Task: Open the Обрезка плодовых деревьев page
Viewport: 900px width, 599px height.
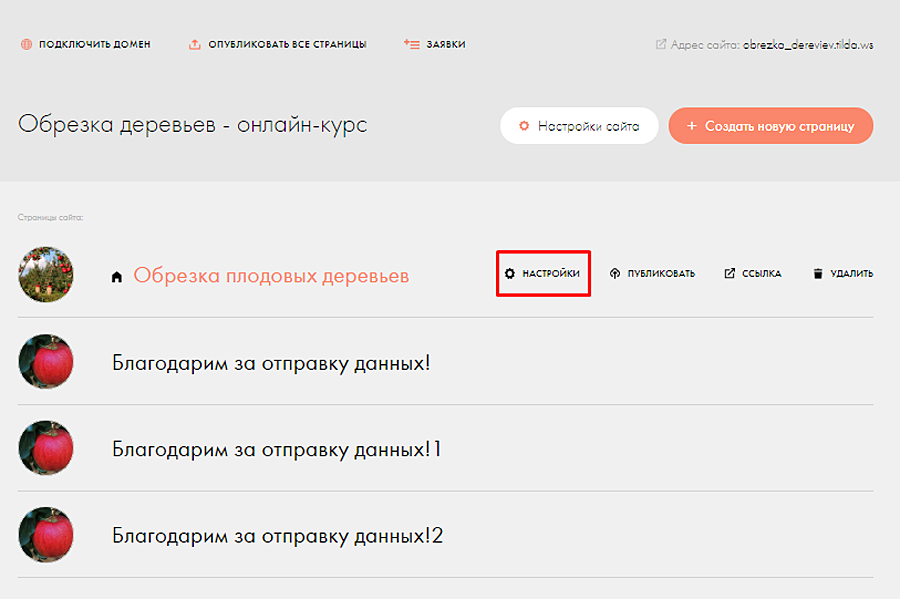Action: click(x=271, y=276)
